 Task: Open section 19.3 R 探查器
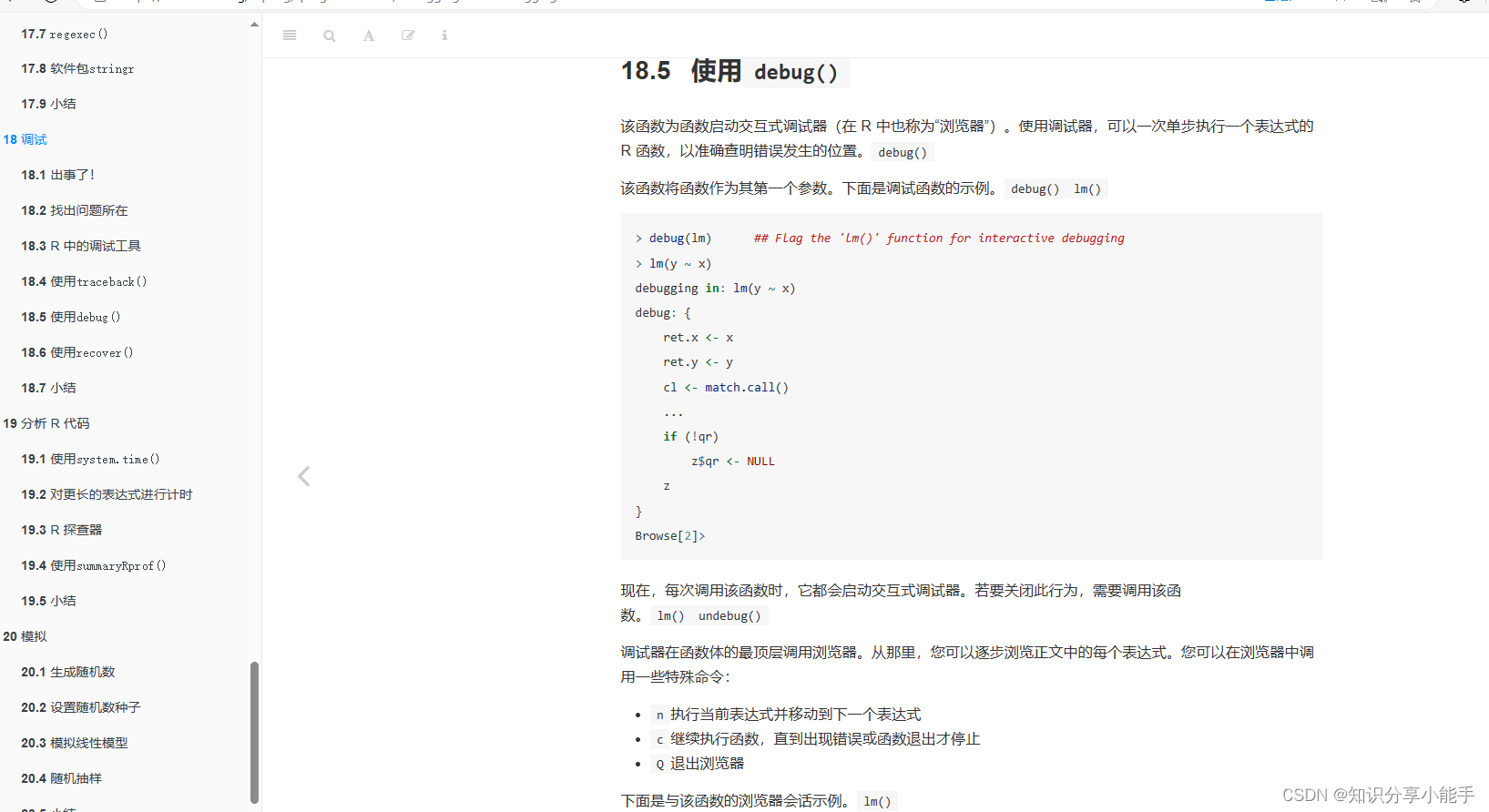(x=61, y=530)
